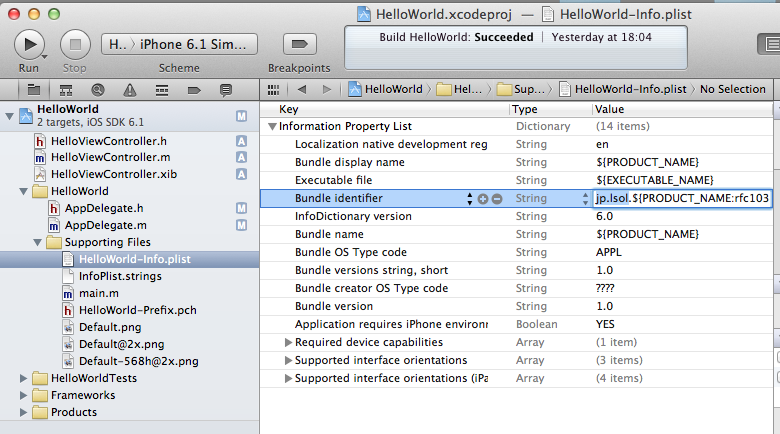
Task: Click the remove (−) button on Bundle identifier row
Action: [497, 199]
